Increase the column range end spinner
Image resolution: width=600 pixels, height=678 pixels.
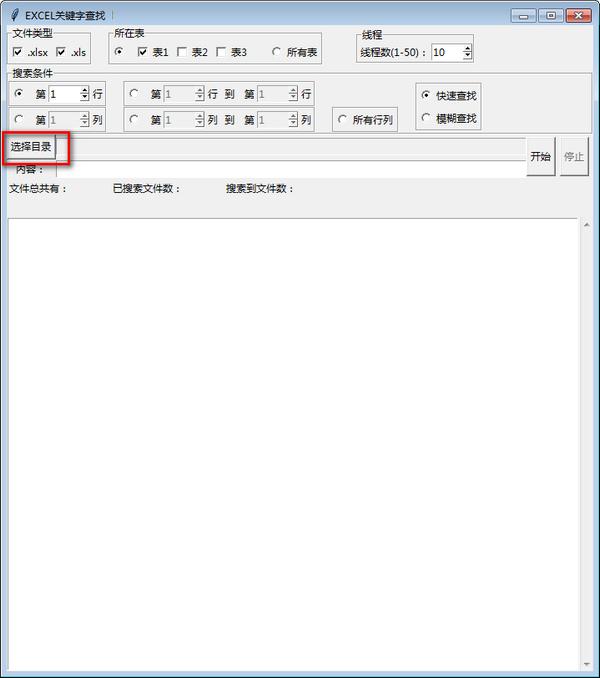click(x=293, y=116)
